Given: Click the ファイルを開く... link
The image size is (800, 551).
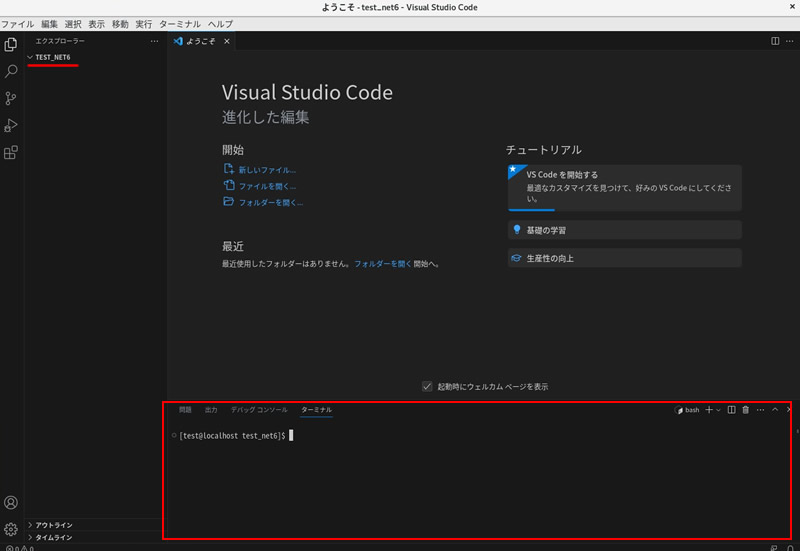Looking at the screenshot, I should (267, 186).
